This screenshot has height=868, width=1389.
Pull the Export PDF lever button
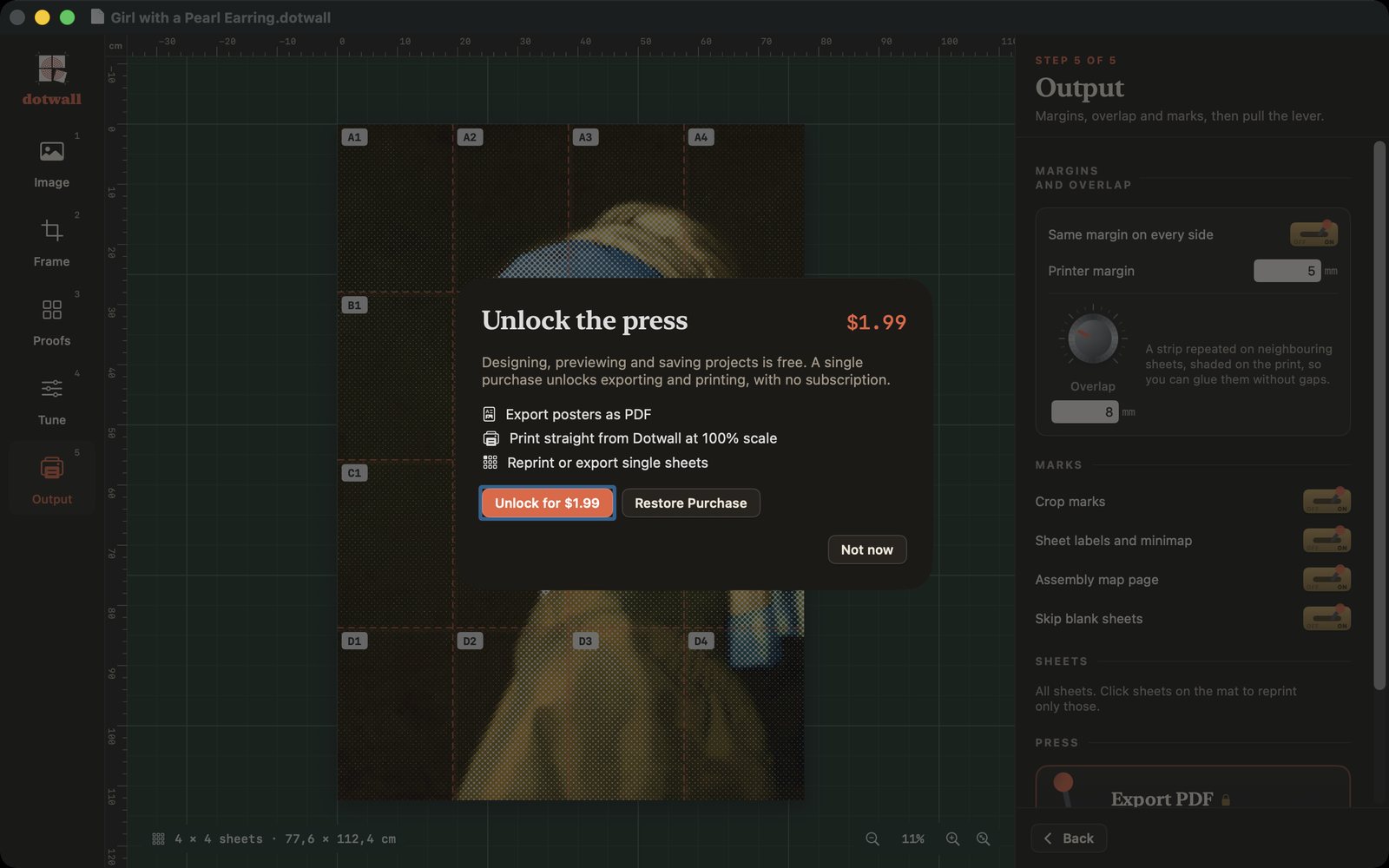tap(1193, 787)
